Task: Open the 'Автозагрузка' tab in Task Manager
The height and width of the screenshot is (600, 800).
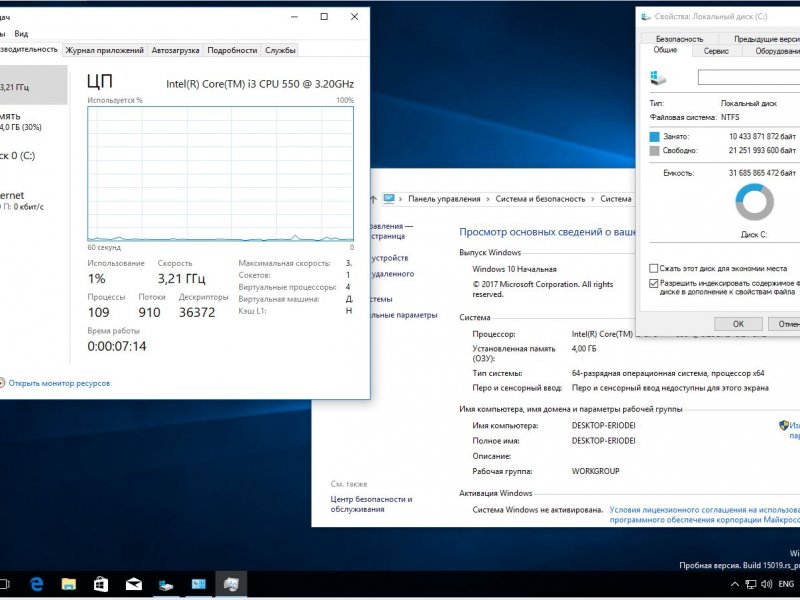Action: pyautogui.click(x=175, y=50)
